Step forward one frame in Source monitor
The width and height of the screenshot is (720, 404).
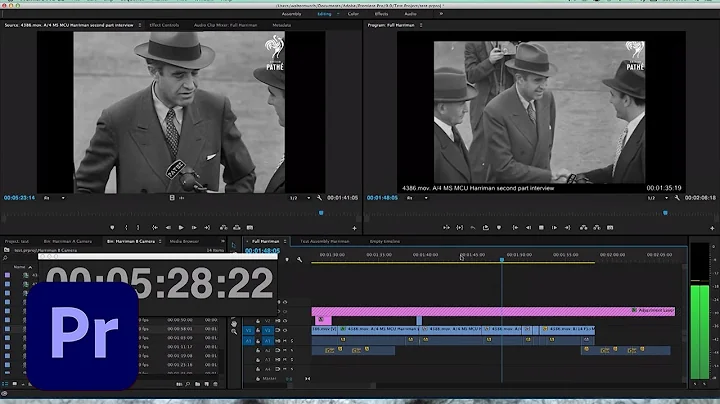click(x=194, y=228)
